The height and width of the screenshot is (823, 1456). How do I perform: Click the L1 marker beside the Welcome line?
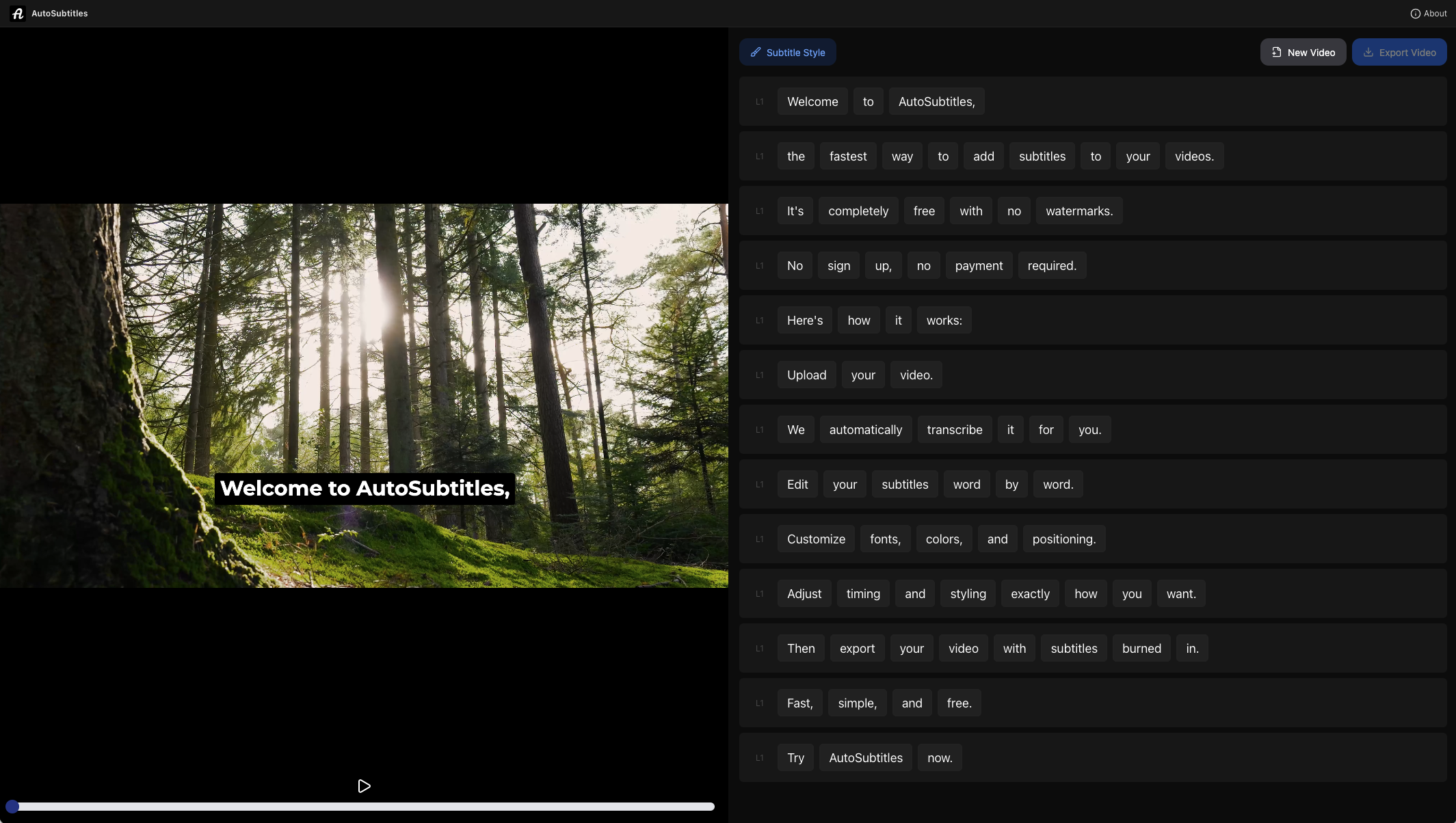[x=759, y=101]
